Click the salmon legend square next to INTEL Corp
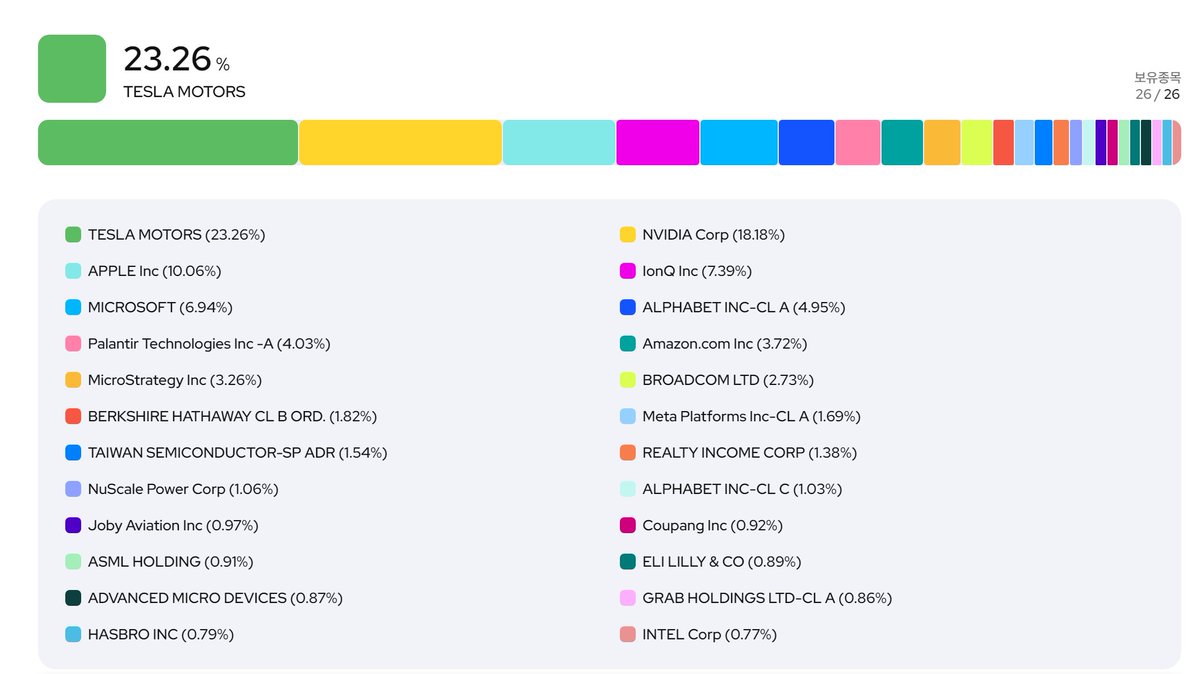This screenshot has width=1200, height=674. [x=628, y=634]
